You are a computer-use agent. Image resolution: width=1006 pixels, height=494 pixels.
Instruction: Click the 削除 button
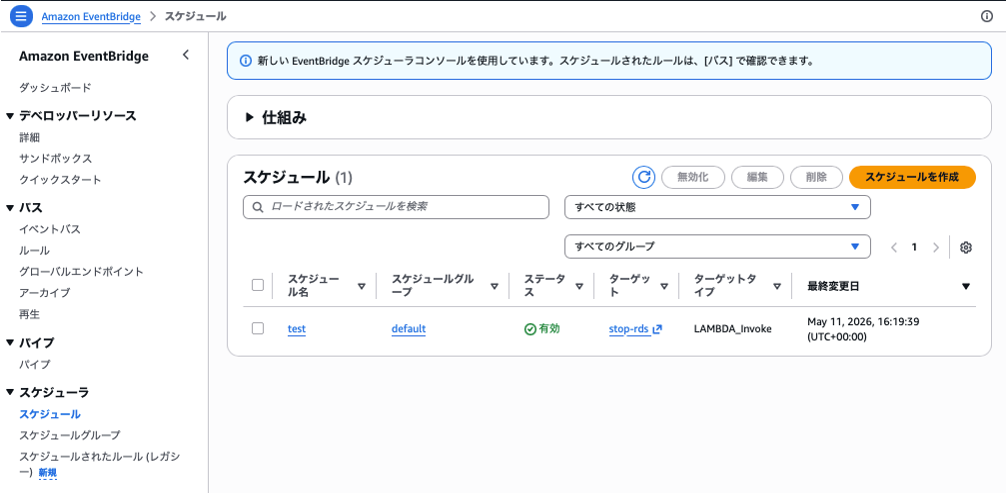pos(816,177)
